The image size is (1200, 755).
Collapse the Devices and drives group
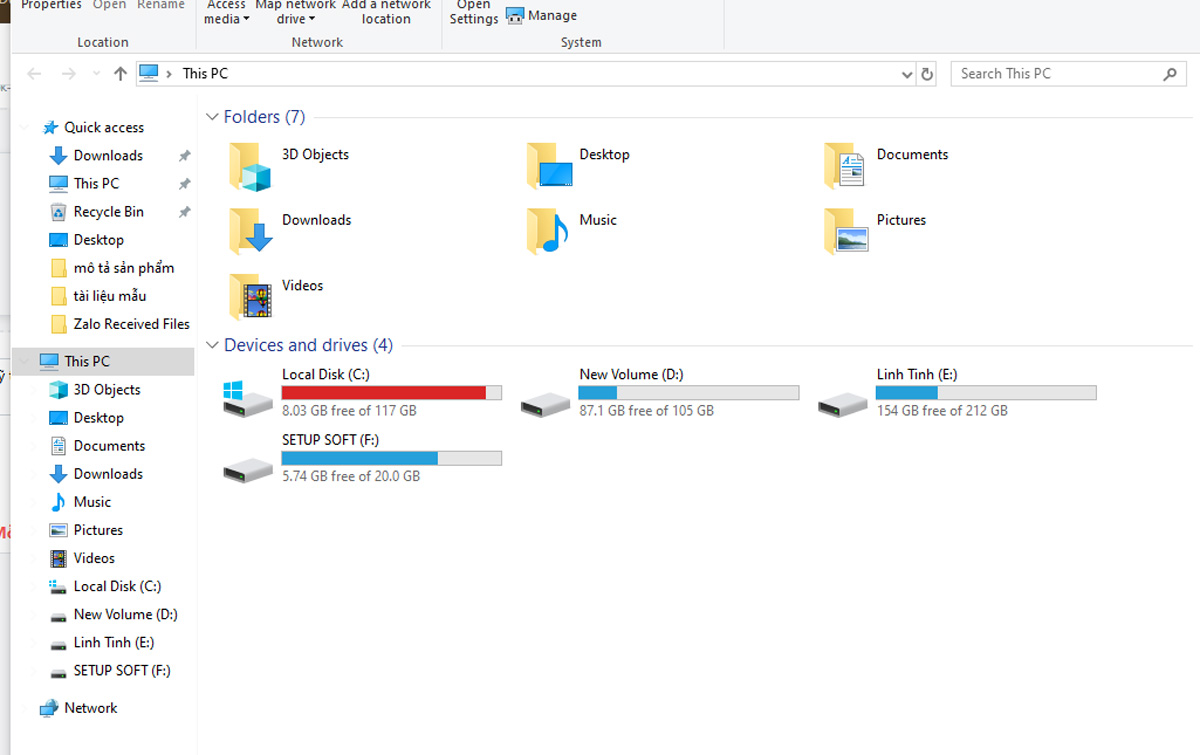(x=212, y=345)
